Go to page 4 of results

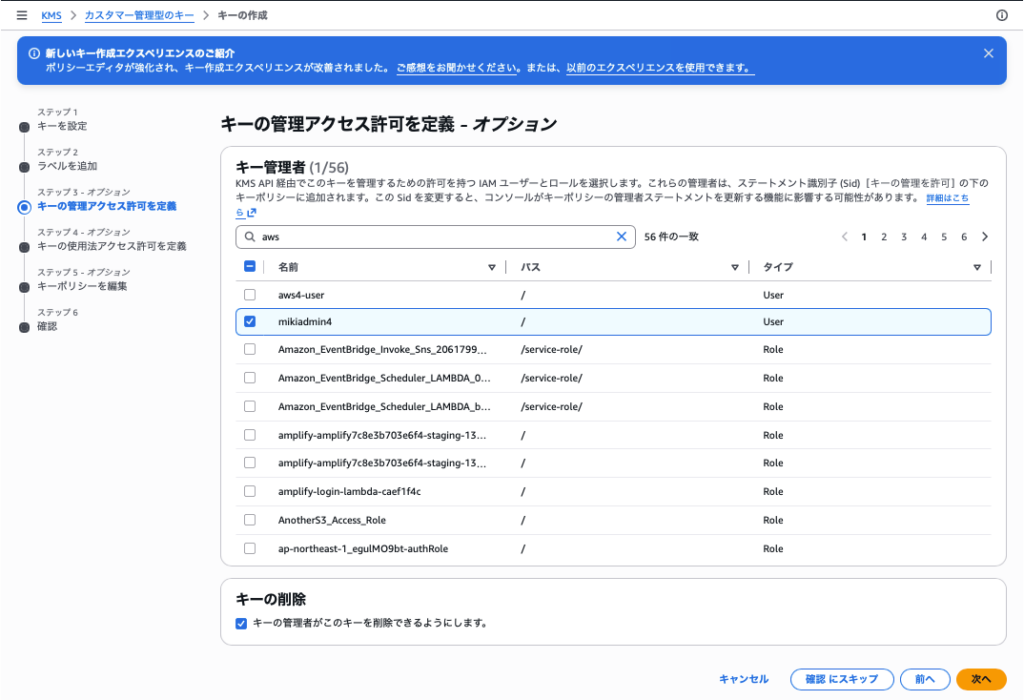(x=923, y=237)
